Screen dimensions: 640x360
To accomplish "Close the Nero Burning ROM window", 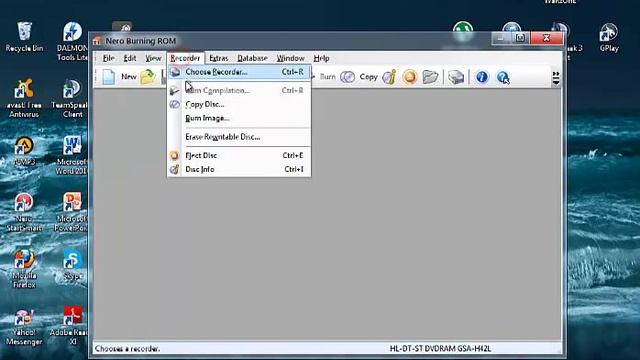I will click(547, 38).
